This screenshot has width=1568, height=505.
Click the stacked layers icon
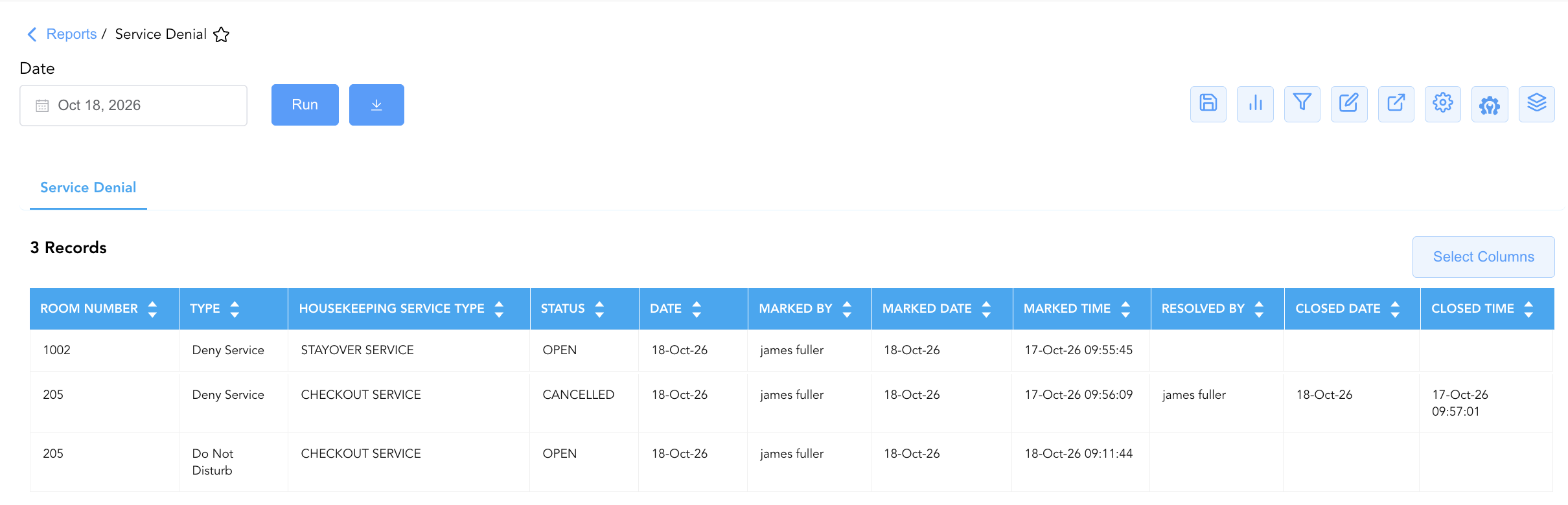click(x=1537, y=104)
